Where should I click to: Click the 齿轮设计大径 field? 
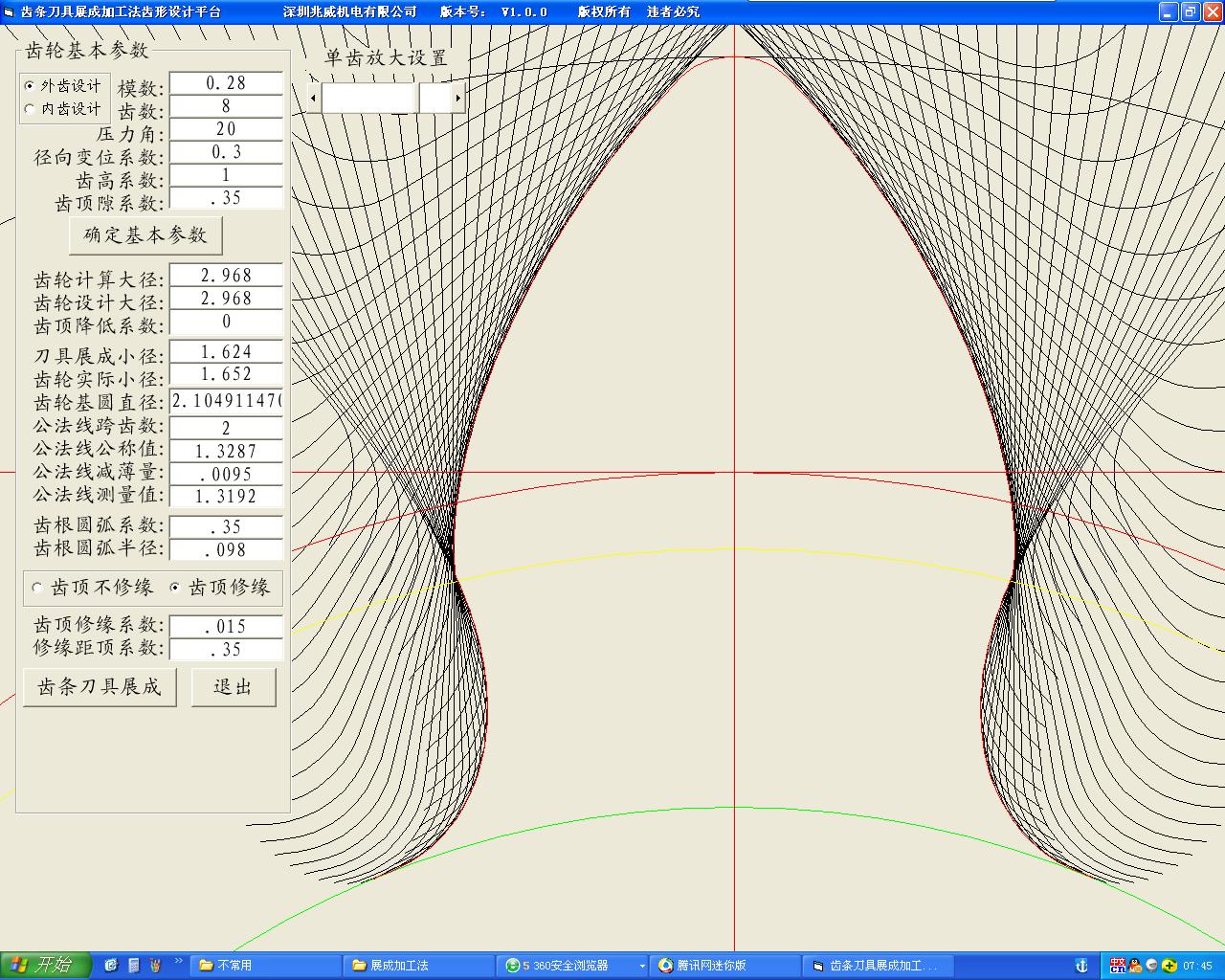pos(226,299)
